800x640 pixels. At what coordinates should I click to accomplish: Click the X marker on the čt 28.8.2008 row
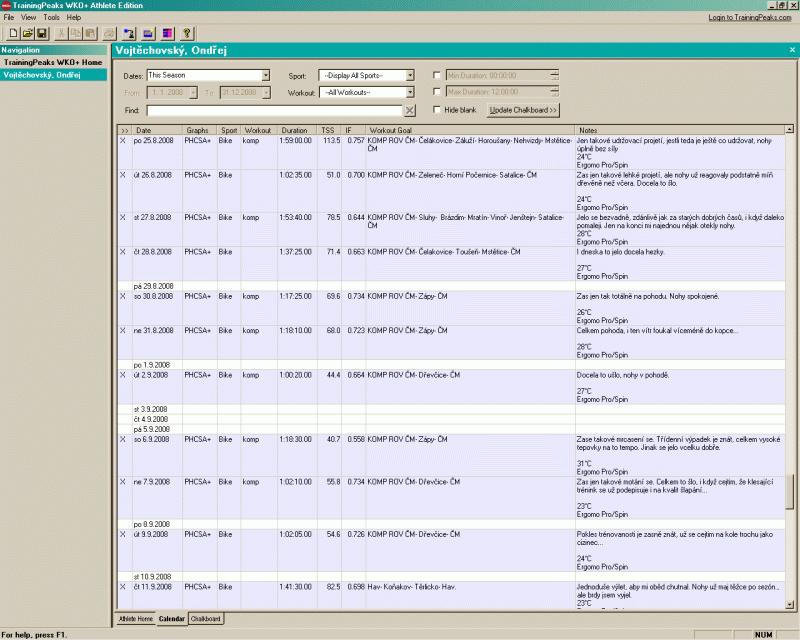point(122,252)
